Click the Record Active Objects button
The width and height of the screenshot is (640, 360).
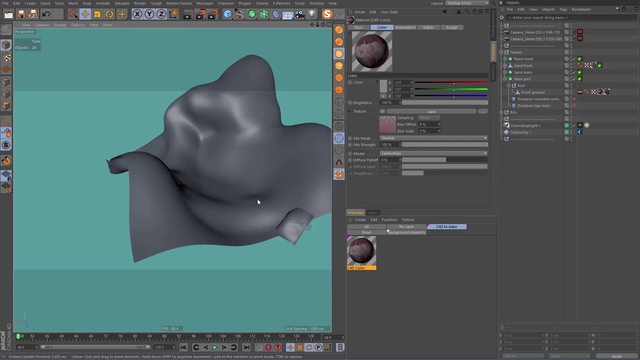(268, 347)
